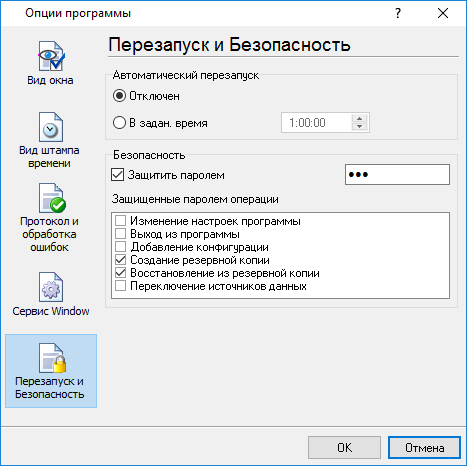
Task: Open the Вид окна settings page icon
Action: pos(51,56)
